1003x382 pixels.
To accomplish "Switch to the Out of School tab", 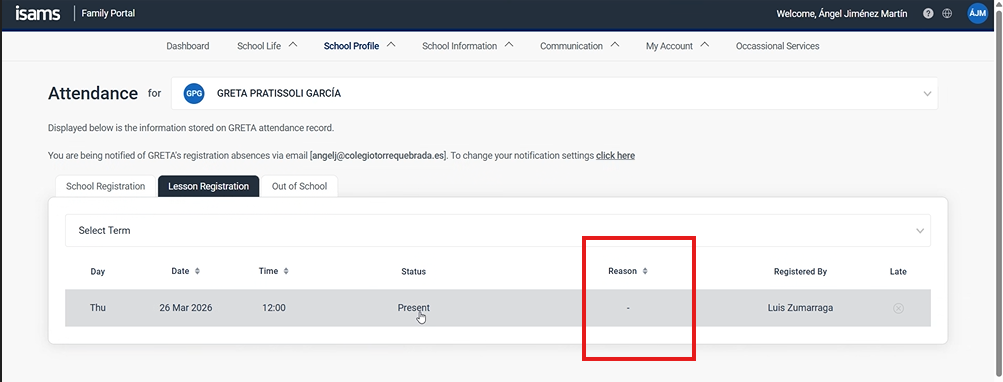I will 299,186.
